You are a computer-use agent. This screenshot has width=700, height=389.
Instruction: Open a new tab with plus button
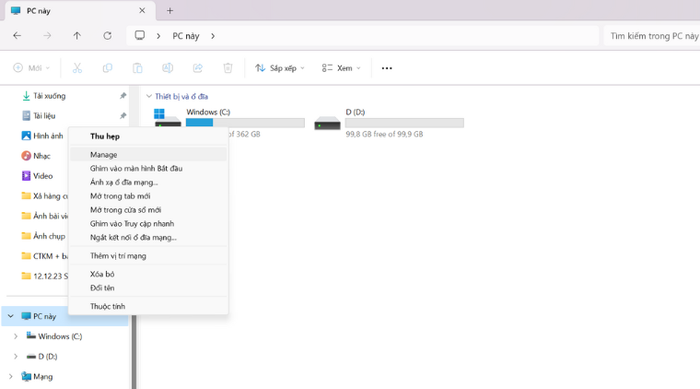[x=170, y=11]
